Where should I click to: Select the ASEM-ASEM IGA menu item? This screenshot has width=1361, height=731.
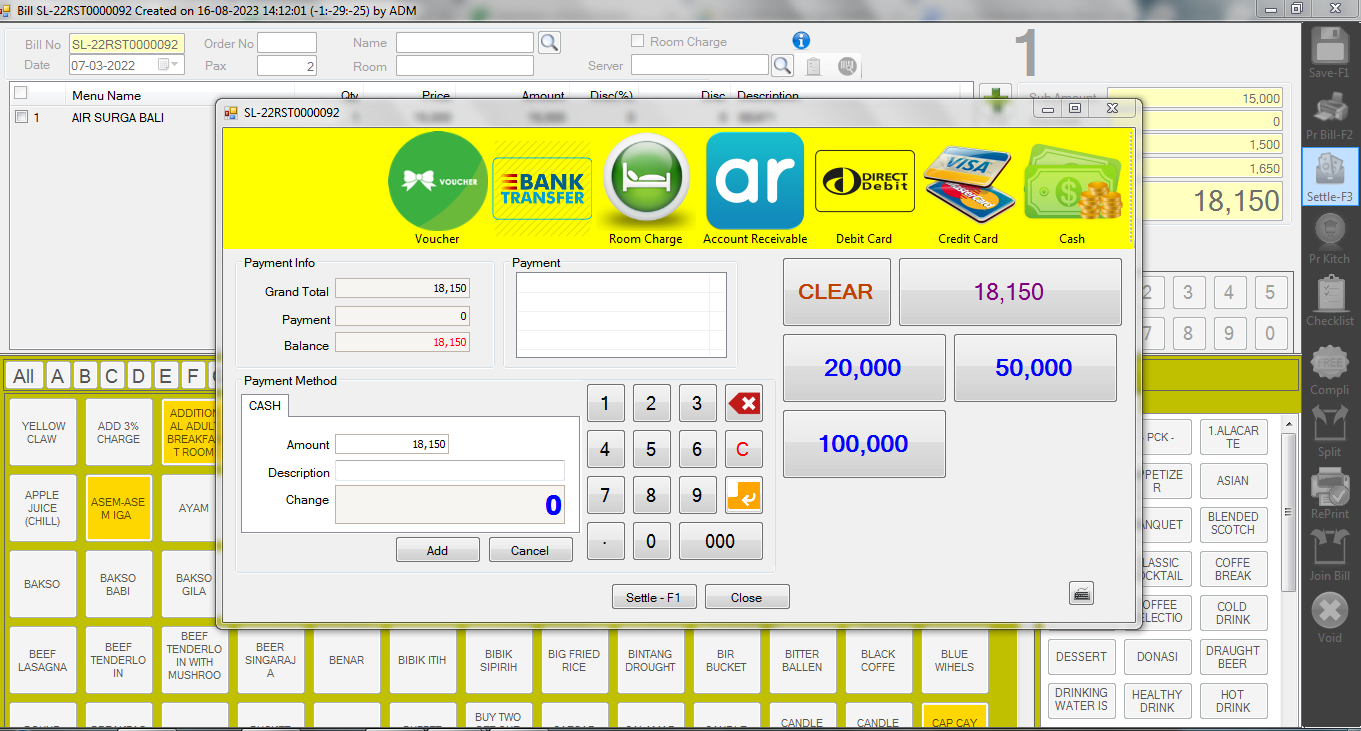click(118, 508)
